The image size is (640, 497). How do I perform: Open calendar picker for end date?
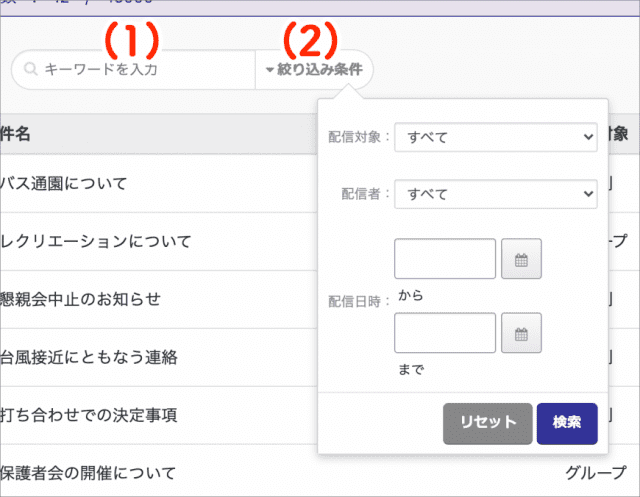(x=521, y=333)
